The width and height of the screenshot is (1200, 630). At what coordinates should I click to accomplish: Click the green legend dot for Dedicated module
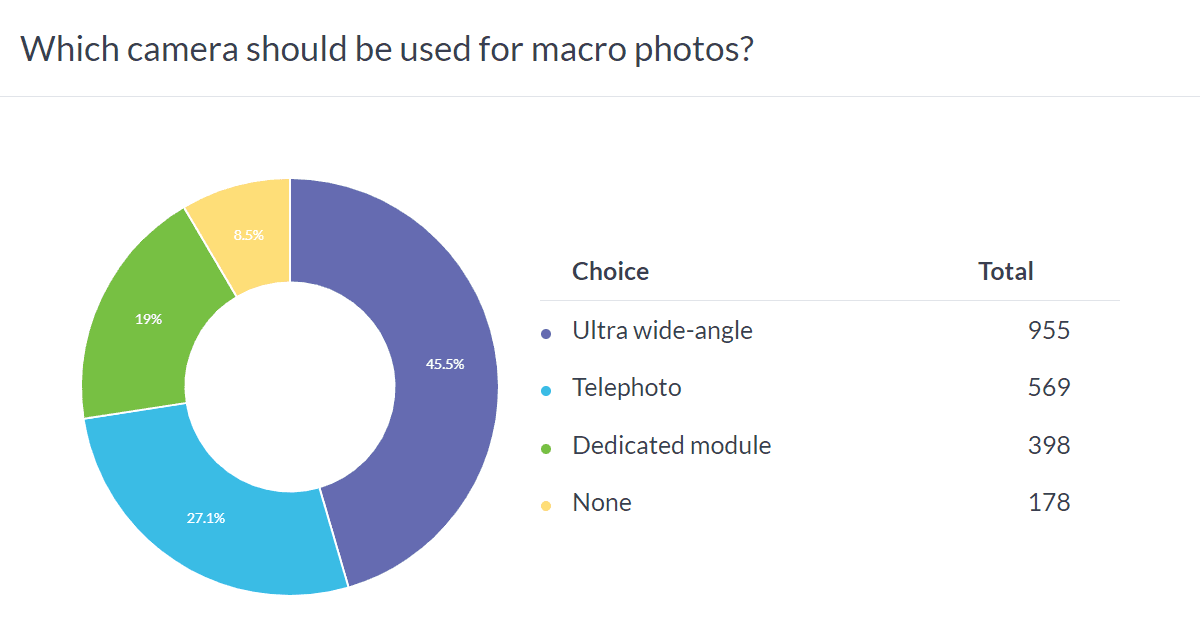tap(546, 449)
